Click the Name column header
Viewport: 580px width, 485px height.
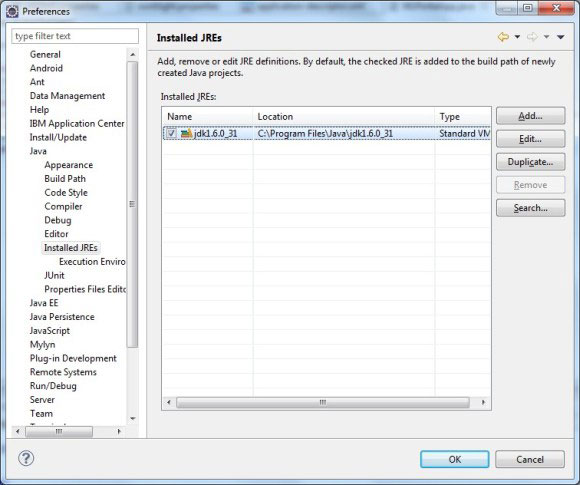pos(208,117)
